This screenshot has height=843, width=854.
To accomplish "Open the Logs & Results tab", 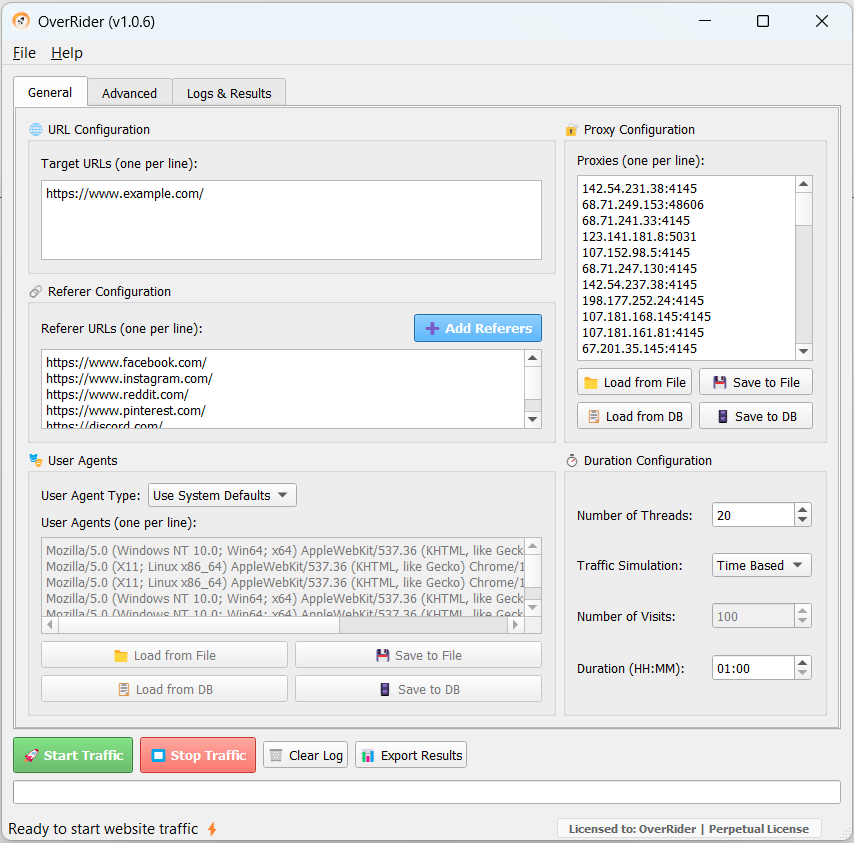I will [x=229, y=93].
